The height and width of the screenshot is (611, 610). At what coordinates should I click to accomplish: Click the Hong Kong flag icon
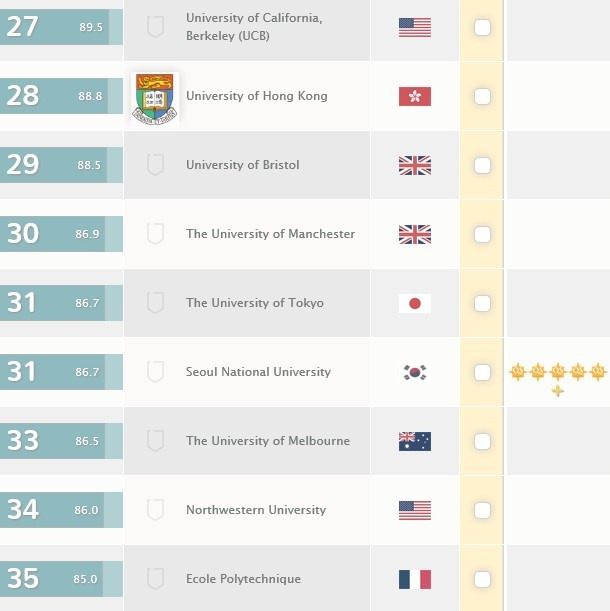415,96
